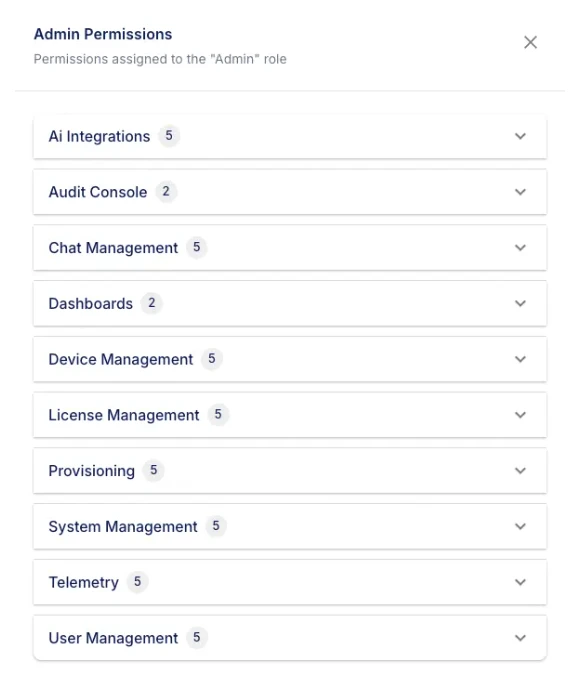Click User Management permission count badge

[x=197, y=637]
